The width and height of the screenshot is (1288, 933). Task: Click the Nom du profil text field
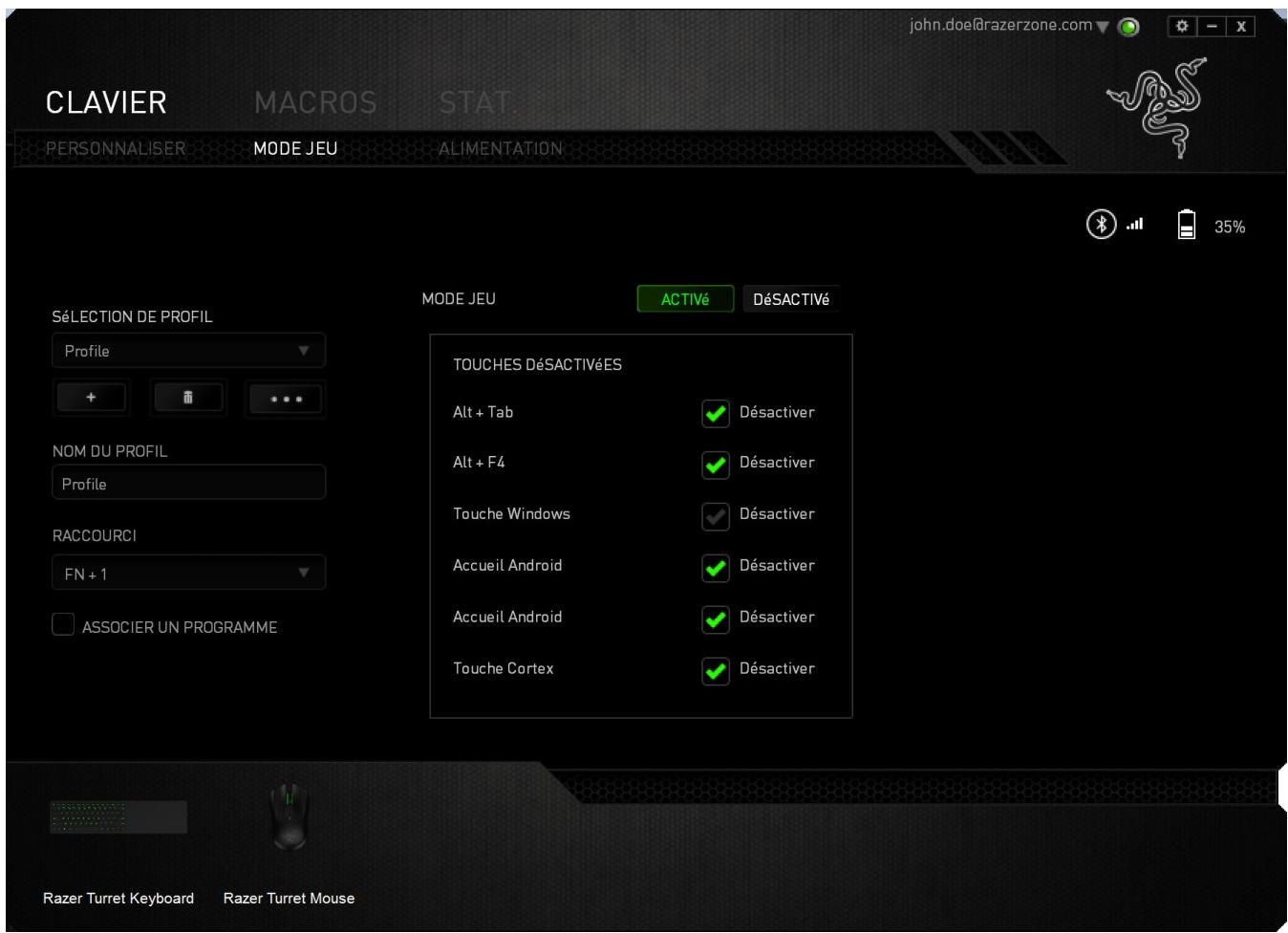(188, 483)
